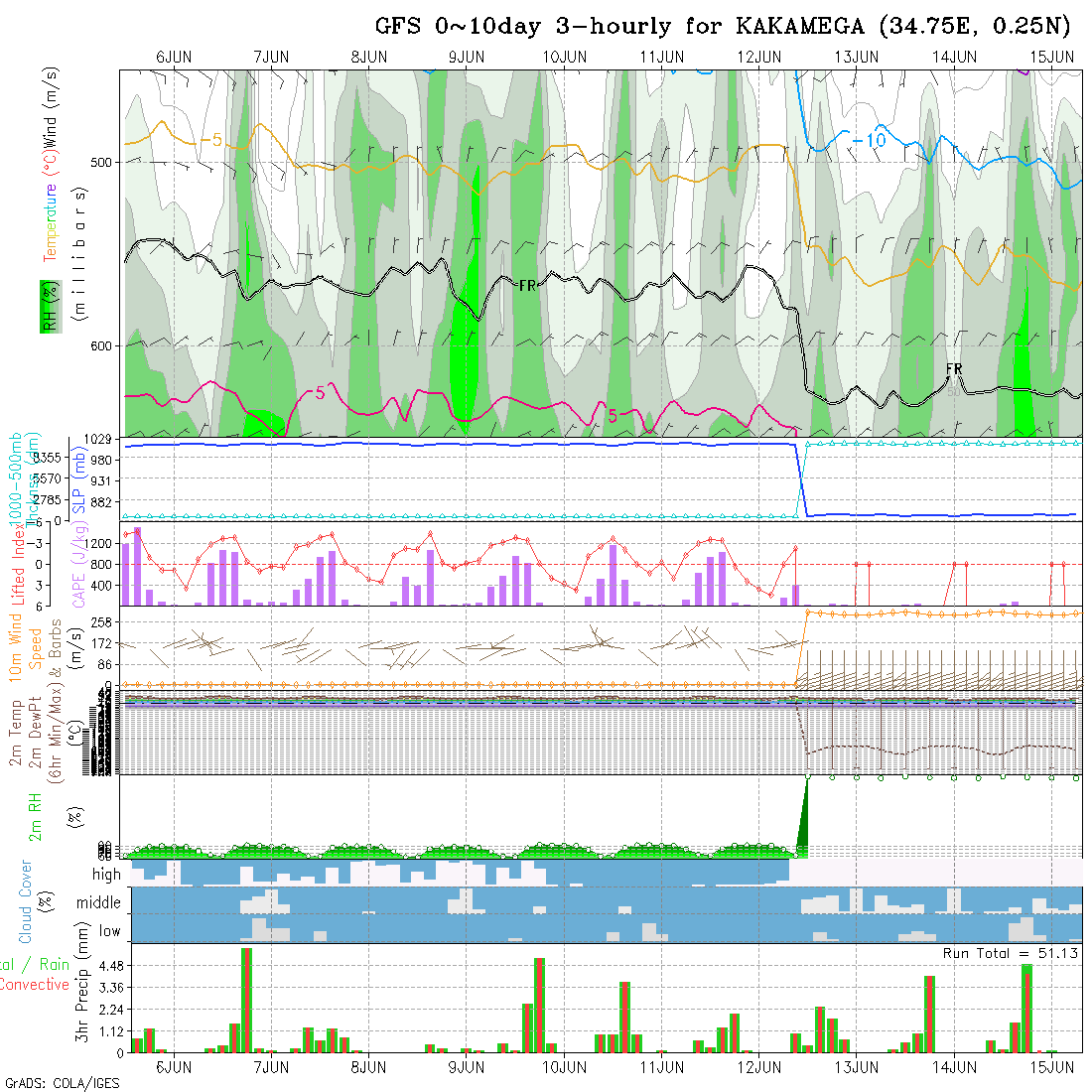Image resolution: width=1092 pixels, height=1092 pixels.
Task: Click the 15JUN label on top axis
Action: click(1050, 57)
